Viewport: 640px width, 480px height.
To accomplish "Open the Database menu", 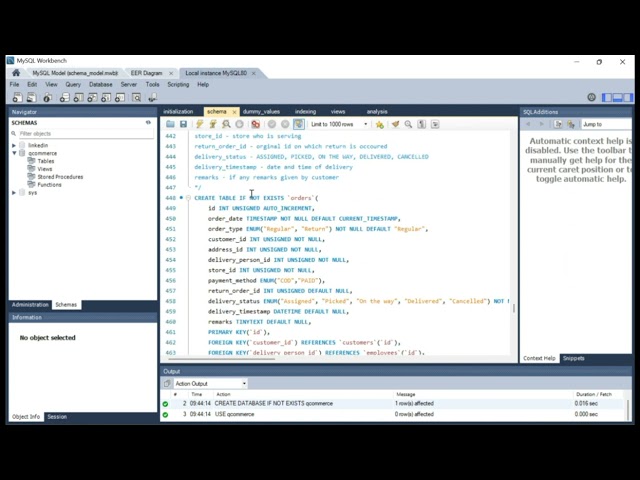I will tap(101, 84).
